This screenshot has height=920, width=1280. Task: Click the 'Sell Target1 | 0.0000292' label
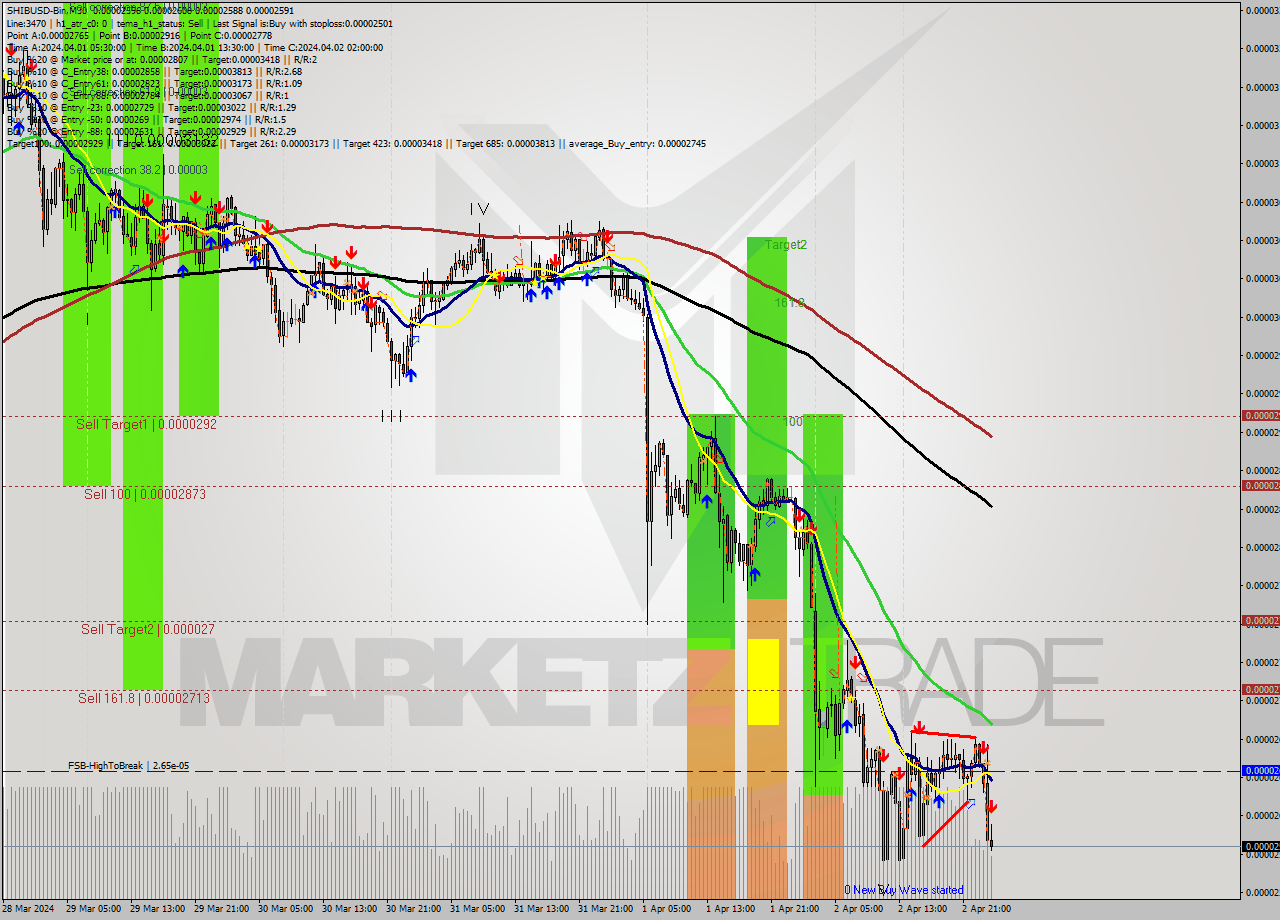pyautogui.click(x=147, y=424)
